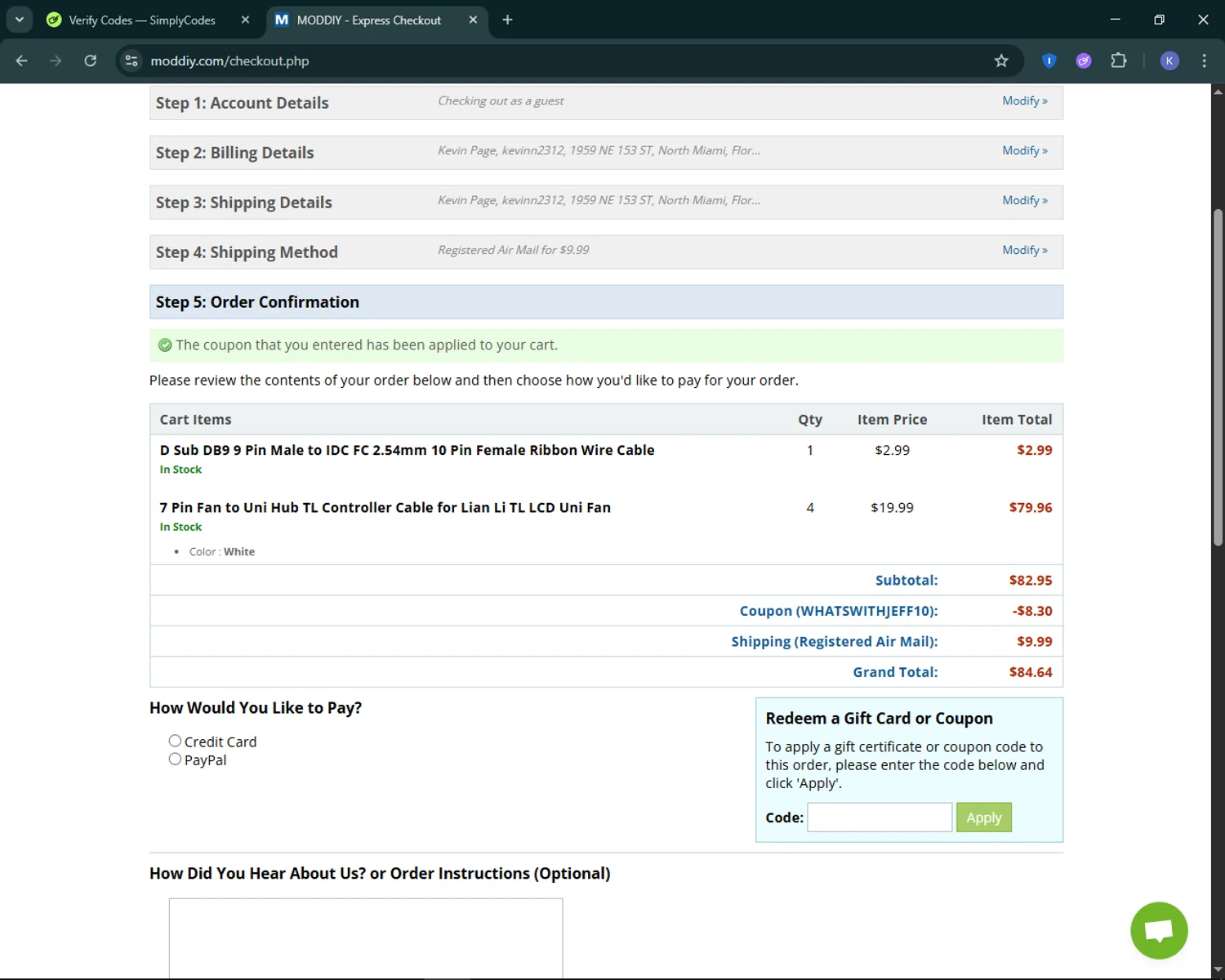Click the scrollbar down arrow
Viewport: 1225px width, 980px height.
coord(1218,970)
